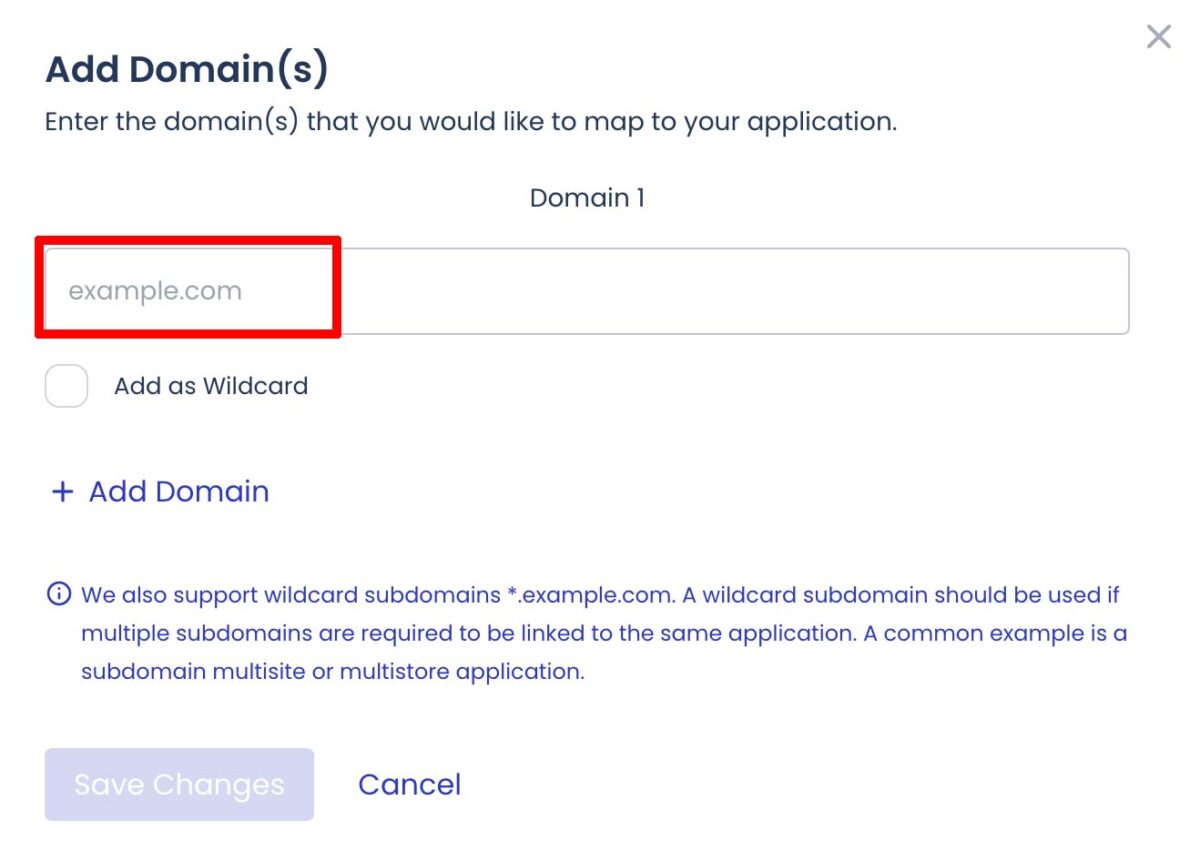Click the note line starting "We also support"
The height and width of the screenshot is (861, 1200).
coord(600,595)
